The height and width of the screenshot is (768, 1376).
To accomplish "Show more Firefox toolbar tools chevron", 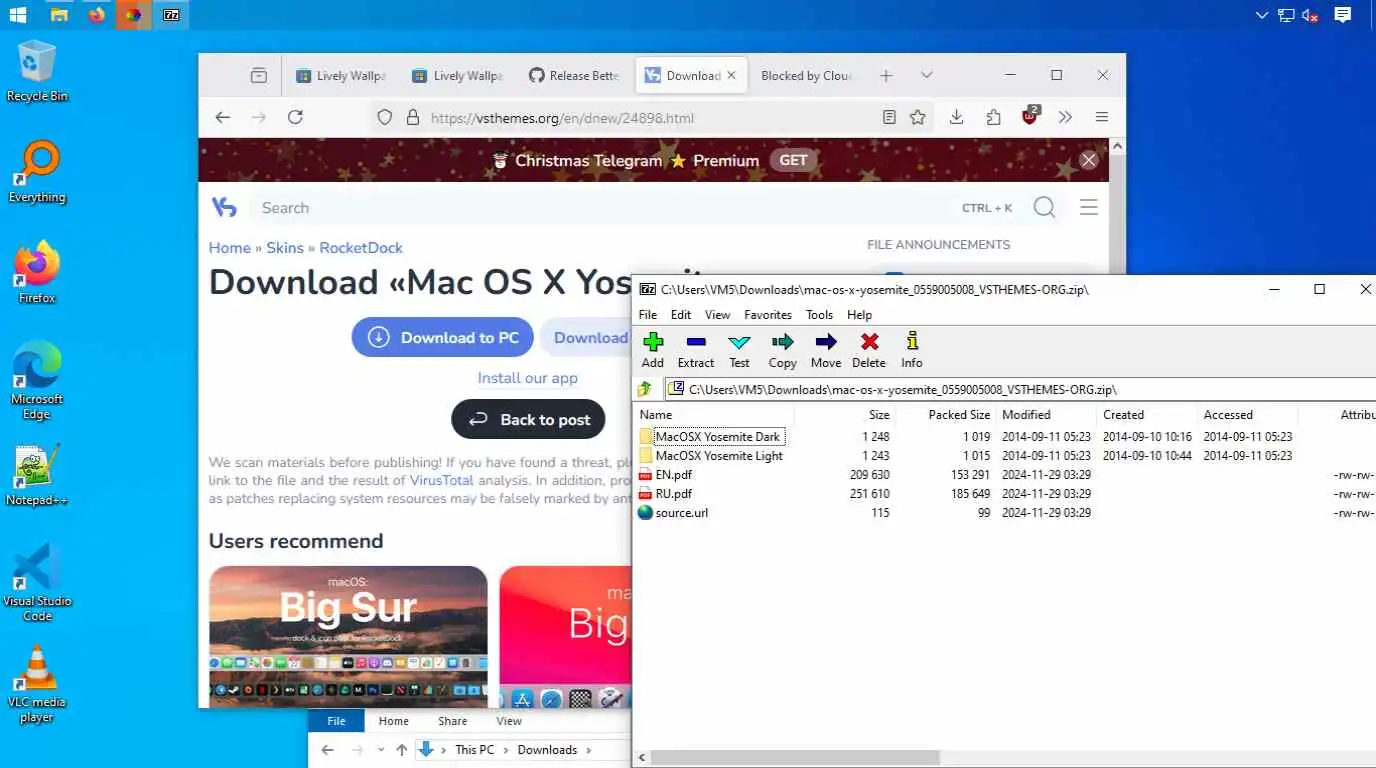I will pos(1065,117).
